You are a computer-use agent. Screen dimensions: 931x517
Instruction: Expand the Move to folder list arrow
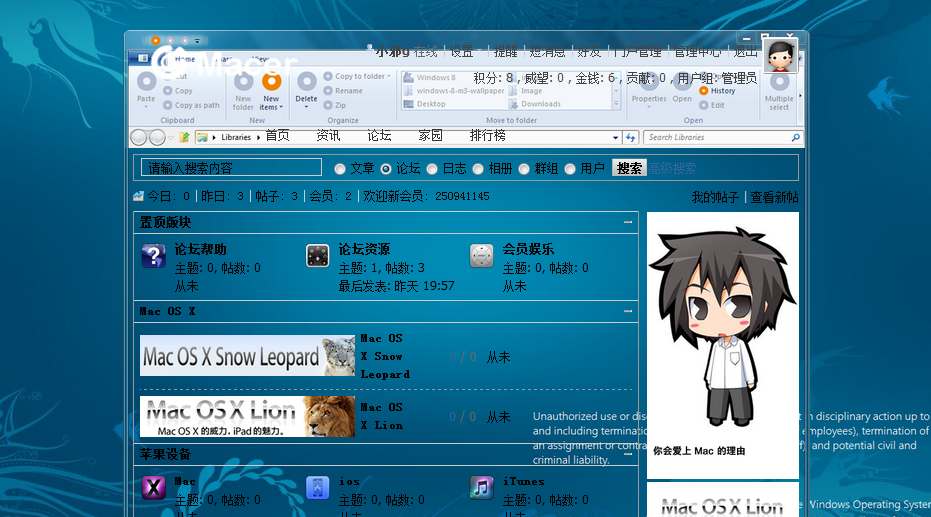[616, 104]
